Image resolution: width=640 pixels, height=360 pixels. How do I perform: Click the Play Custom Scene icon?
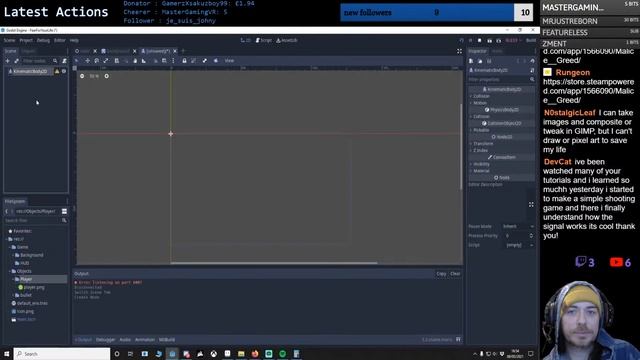498,40
